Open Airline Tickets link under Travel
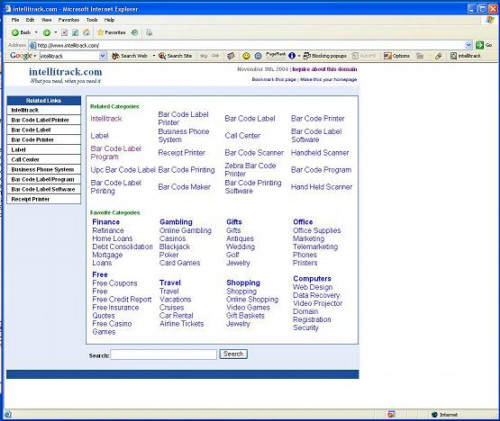Image resolution: width=500 pixels, height=421 pixels. [x=181, y=324]
